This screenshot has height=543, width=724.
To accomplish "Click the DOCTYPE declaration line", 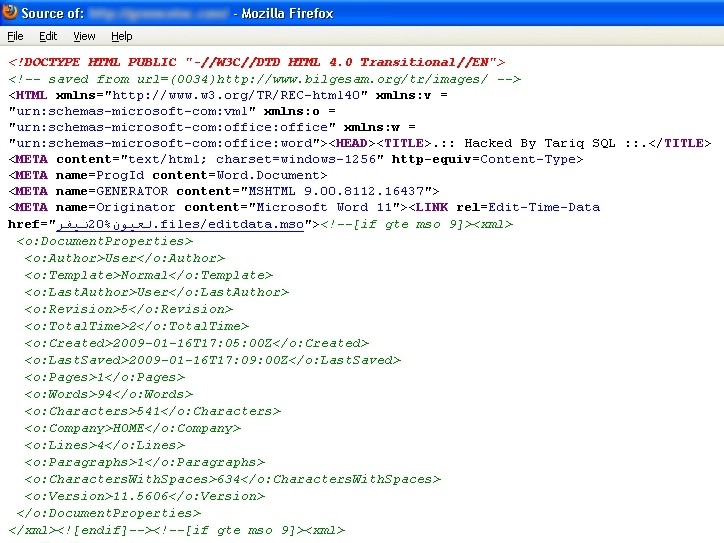I will tap(257, 62).
